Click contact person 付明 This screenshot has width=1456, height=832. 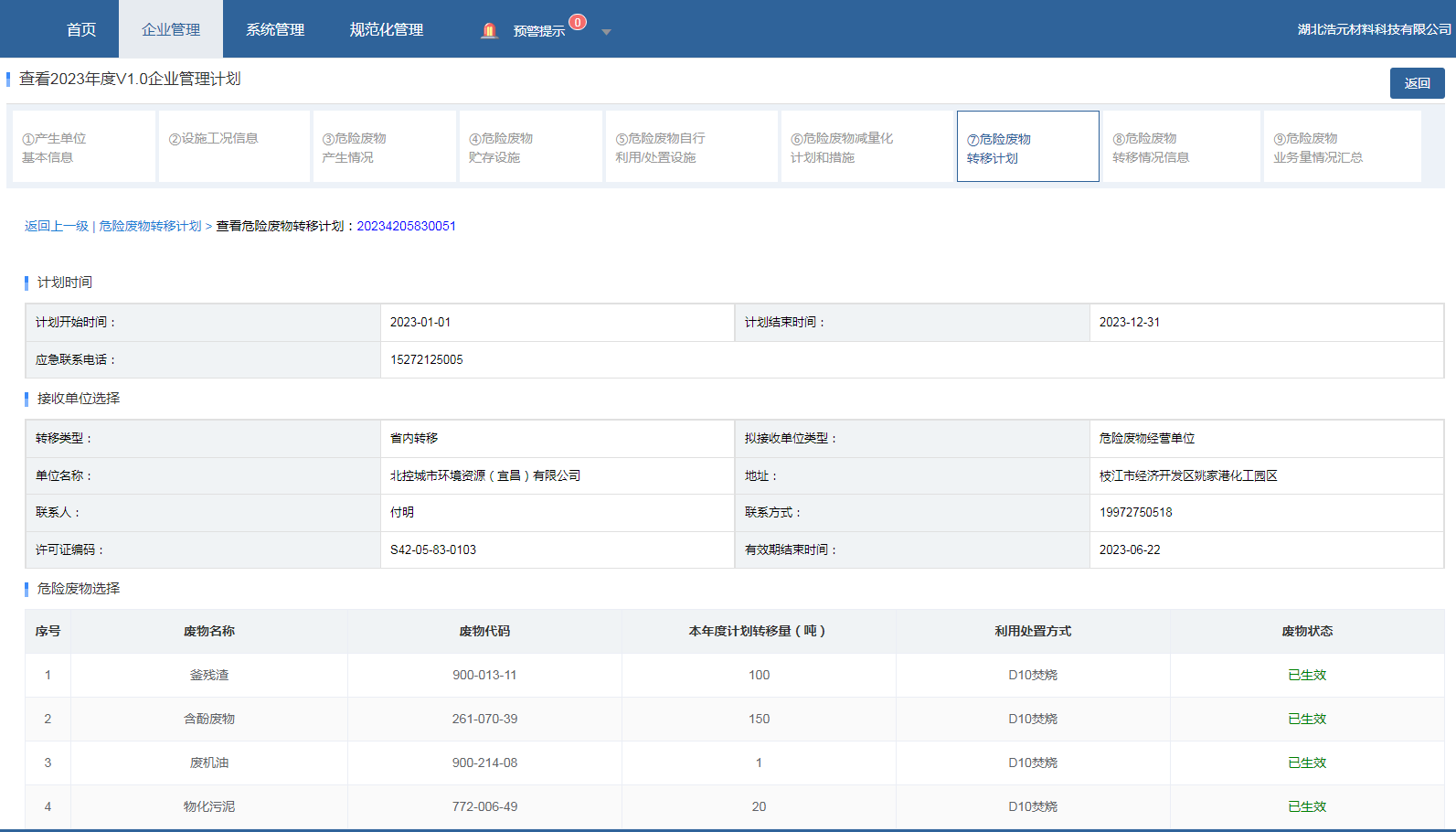(402, 513)
